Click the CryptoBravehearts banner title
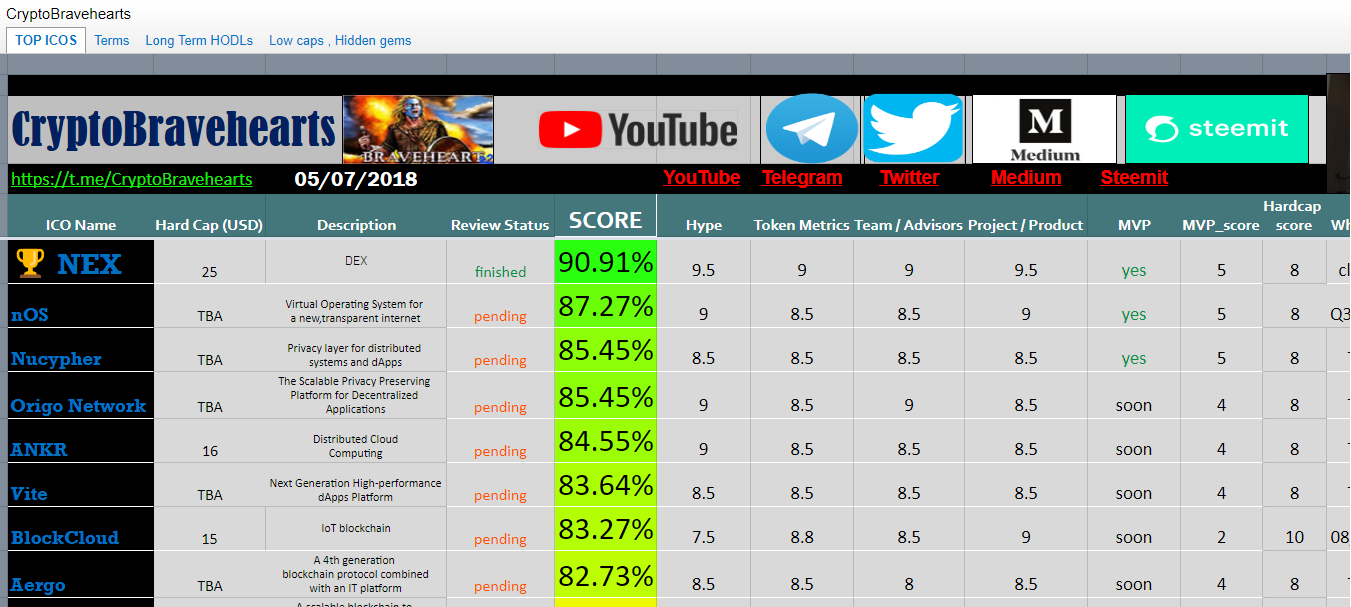1351x607 pixels. 174,130
